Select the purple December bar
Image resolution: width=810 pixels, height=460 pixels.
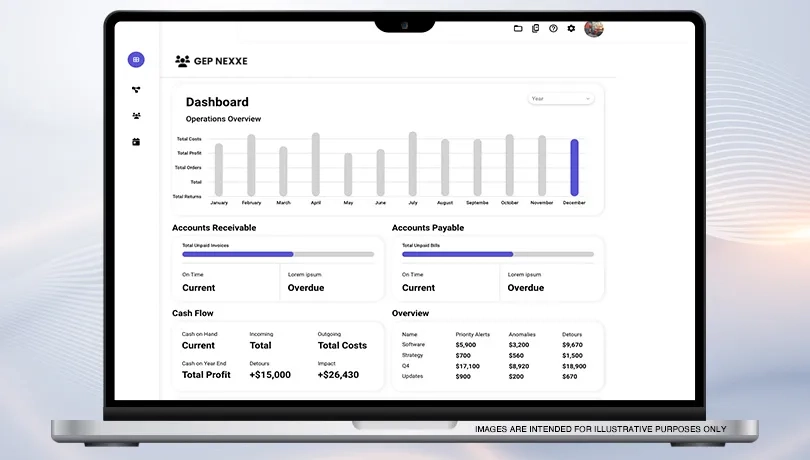tap(574, 167)
